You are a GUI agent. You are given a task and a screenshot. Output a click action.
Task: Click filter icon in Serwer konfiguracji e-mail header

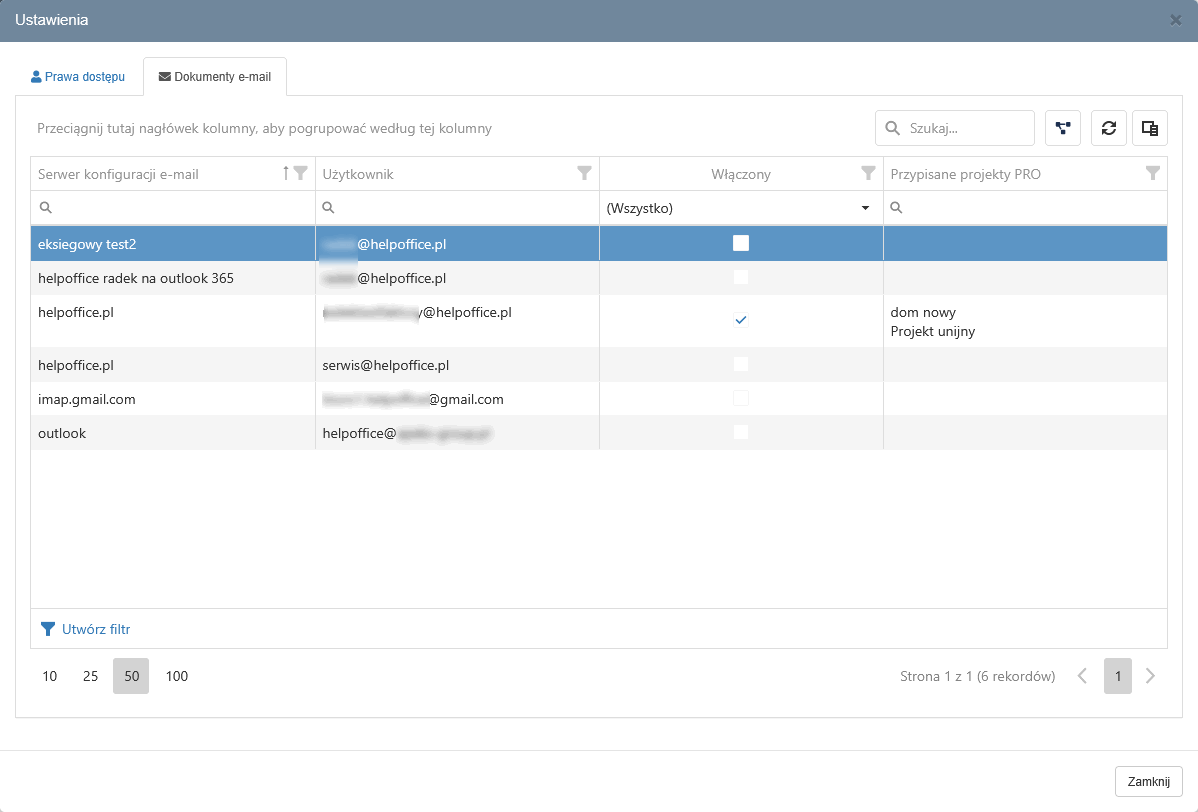click(x=300, y=174)
